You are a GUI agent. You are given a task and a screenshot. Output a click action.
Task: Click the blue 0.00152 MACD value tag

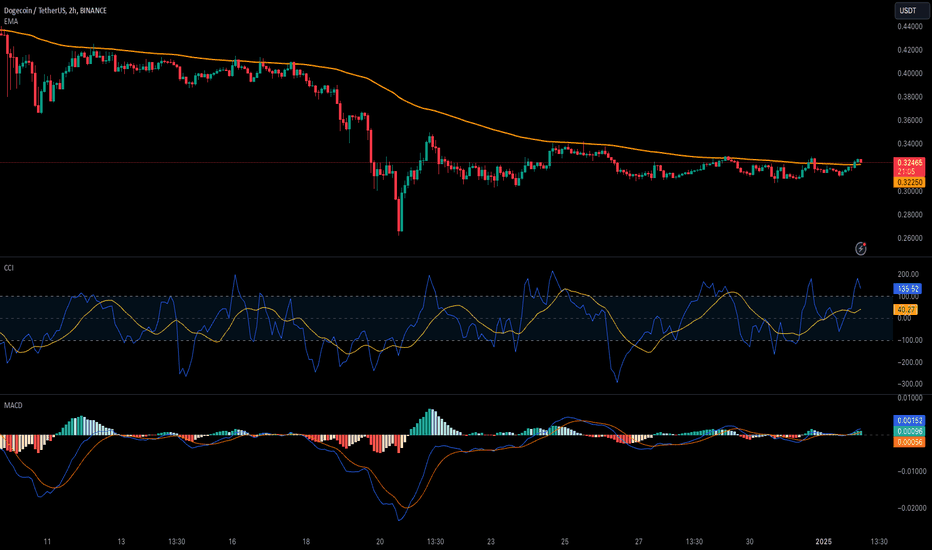pos(909,421)
